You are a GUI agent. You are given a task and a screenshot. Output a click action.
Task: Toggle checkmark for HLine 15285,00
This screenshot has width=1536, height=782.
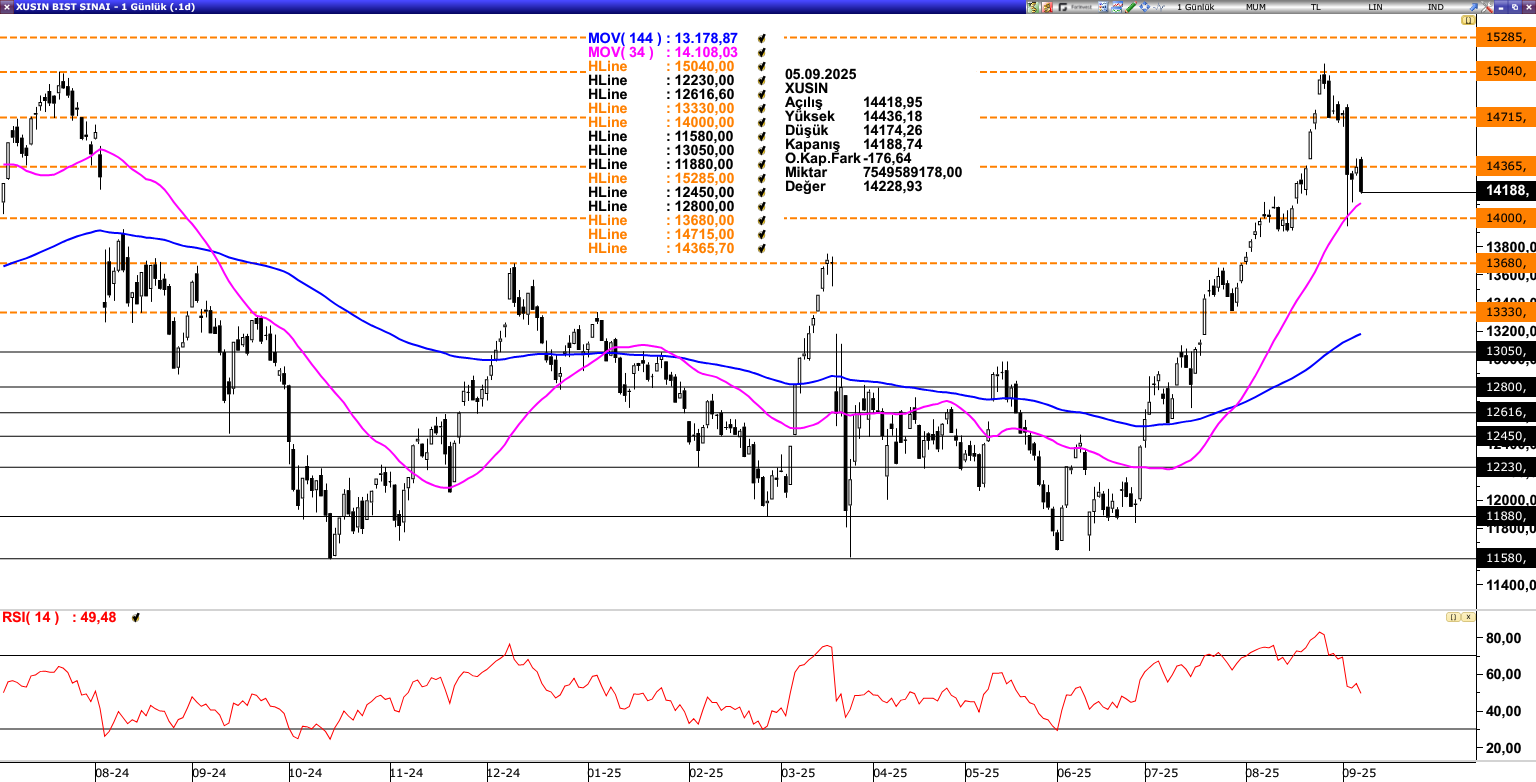pos(762,178)
